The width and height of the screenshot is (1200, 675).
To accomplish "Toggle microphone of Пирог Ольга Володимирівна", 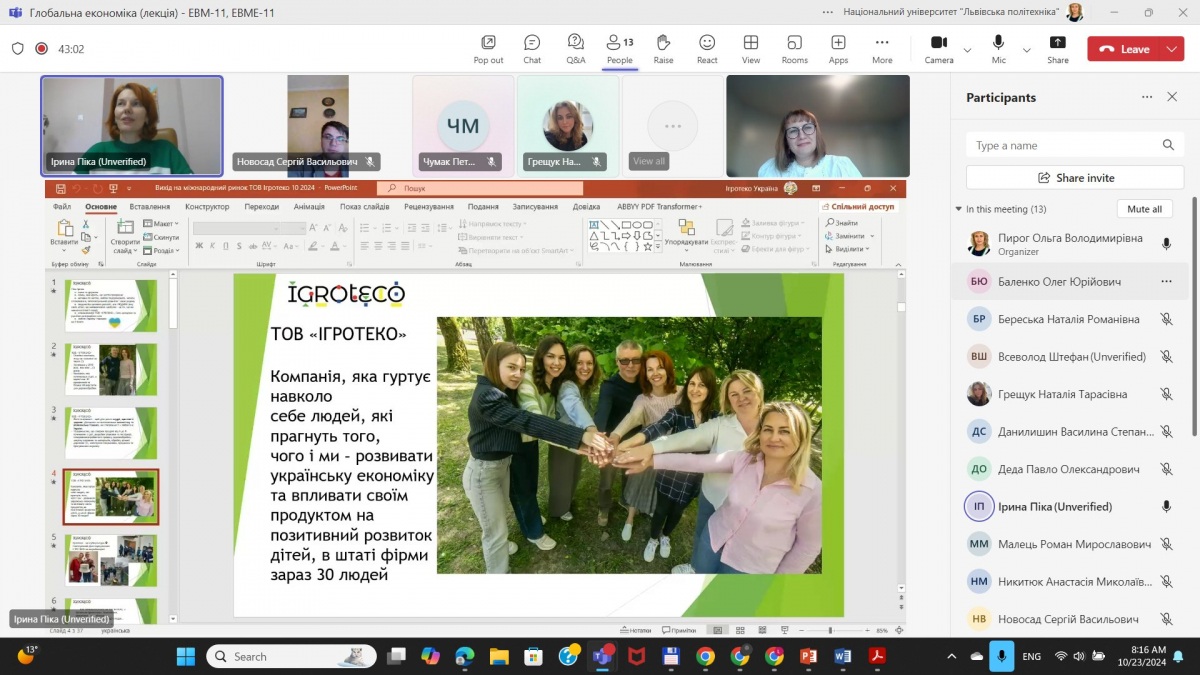I will click(x=1166, y=244).
